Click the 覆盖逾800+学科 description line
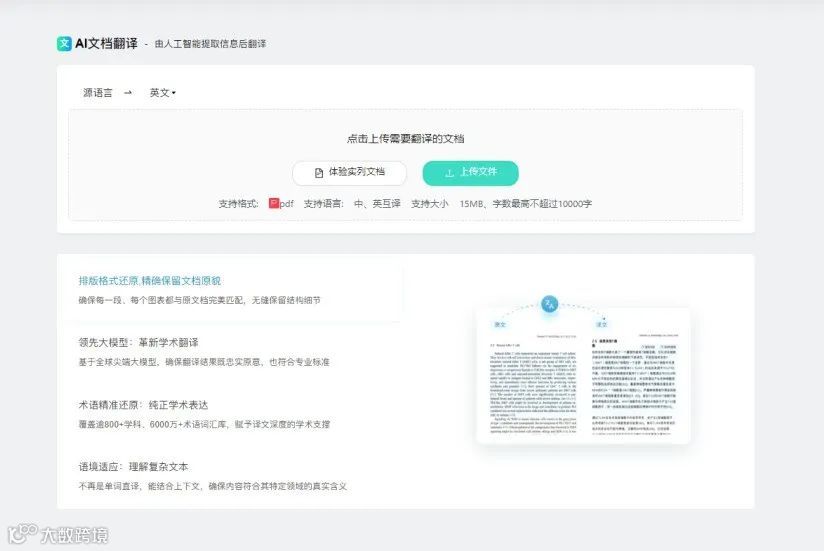Viewport: 824px width, 551px height. 204,424
